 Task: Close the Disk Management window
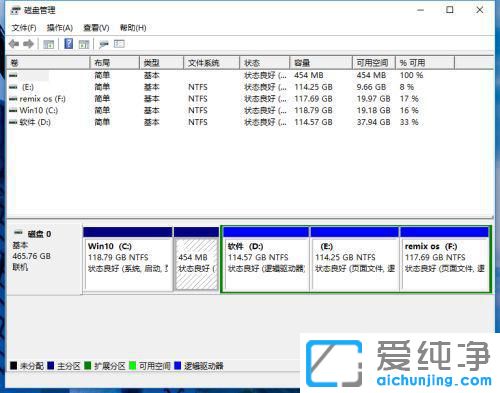(x=480, y=10)
